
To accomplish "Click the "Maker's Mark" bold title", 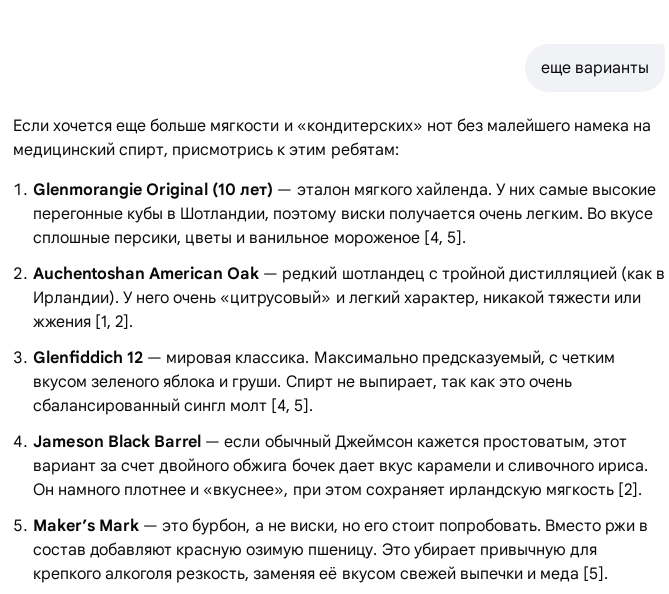I will point(84,526).
